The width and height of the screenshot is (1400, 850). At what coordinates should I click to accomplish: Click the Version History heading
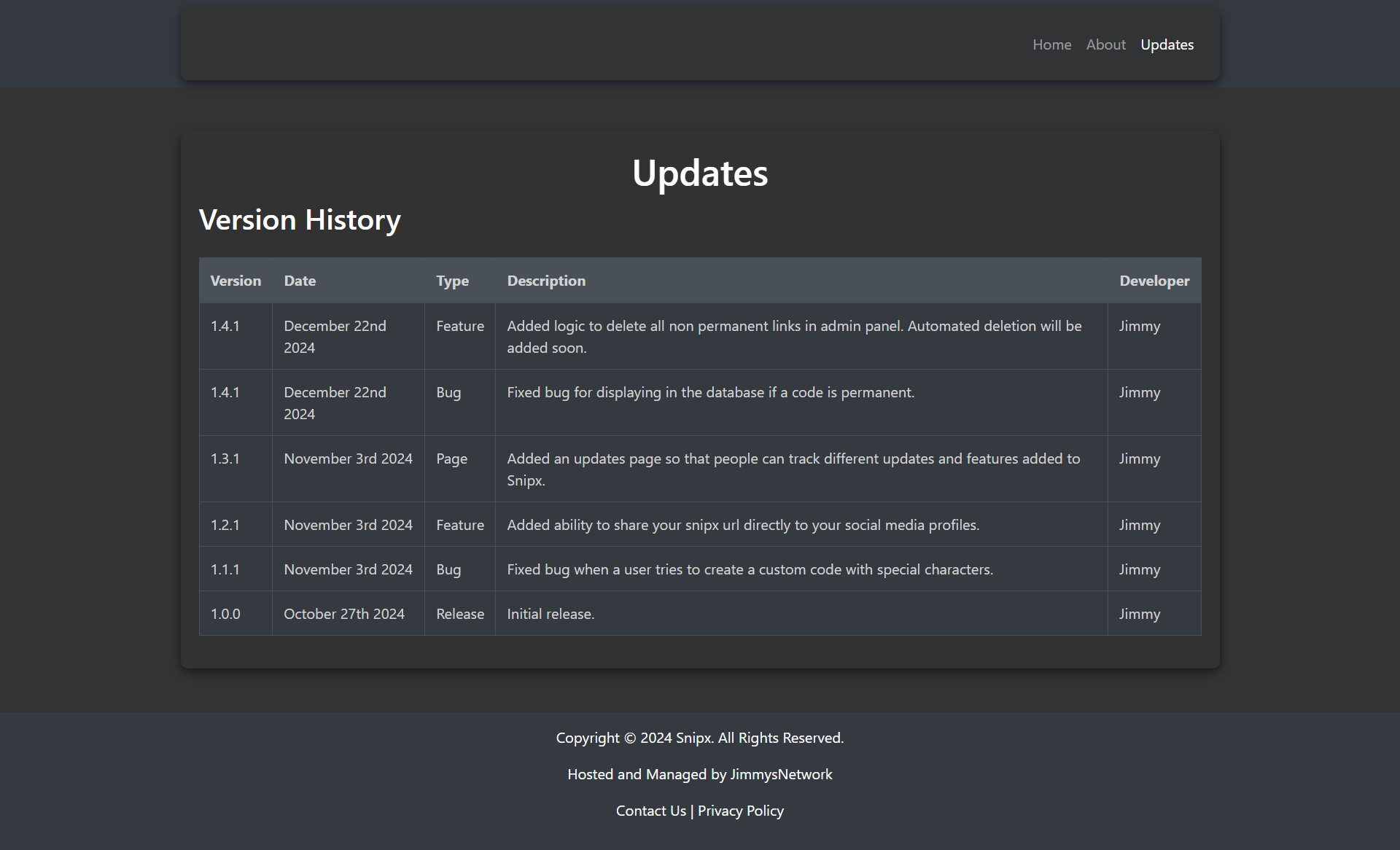pyautogui.click(x=300, y=219)
